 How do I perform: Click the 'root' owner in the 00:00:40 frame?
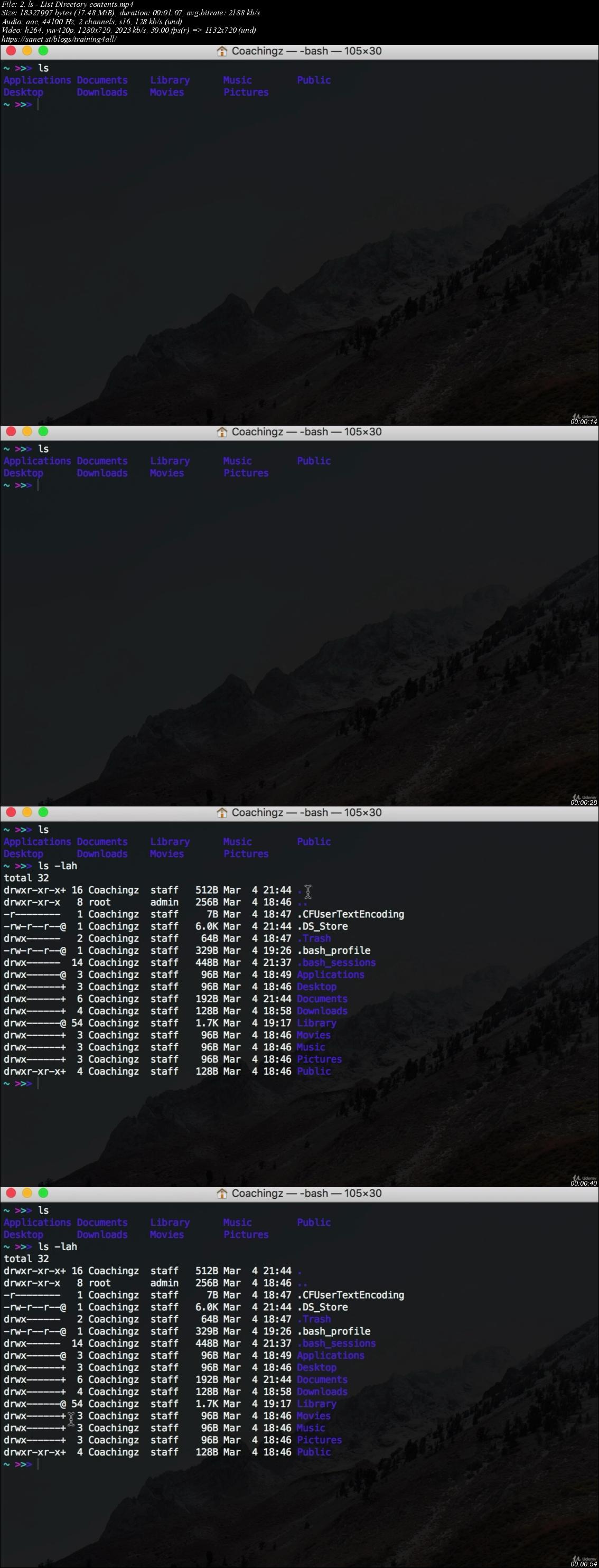pos(99,902)
